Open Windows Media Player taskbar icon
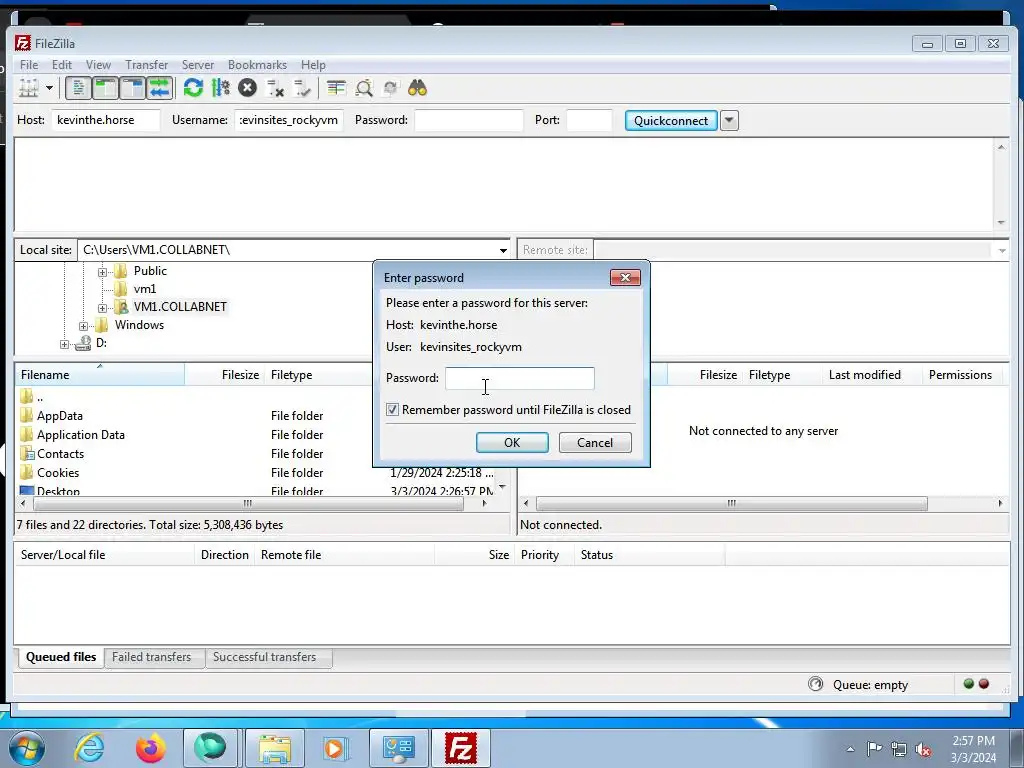Image resolution: width=1024 pixels, height=768 pixels. pos(336,748)
